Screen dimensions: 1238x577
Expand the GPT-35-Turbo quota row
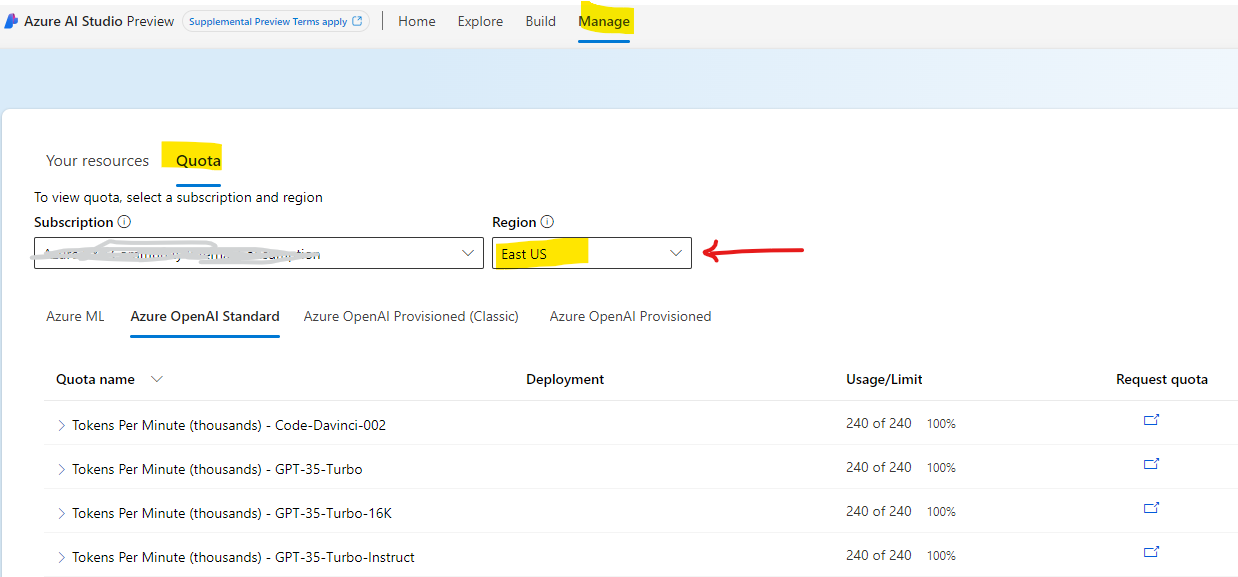tap(61, 469)
